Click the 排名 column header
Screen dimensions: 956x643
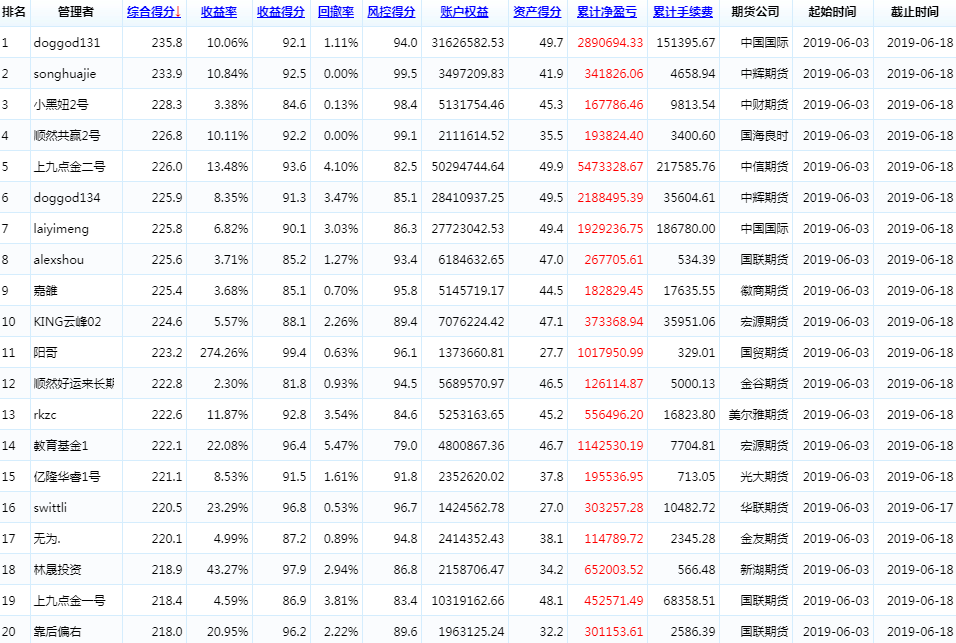tap(13, 12)
